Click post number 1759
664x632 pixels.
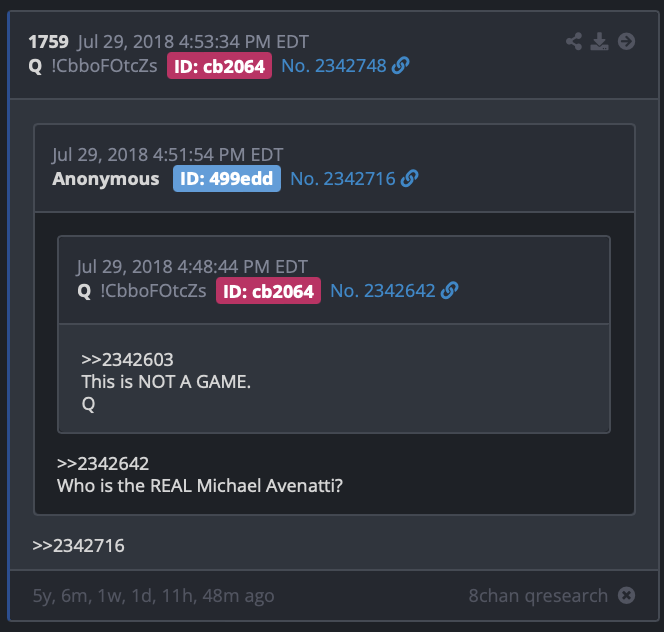[x=48, y=42]
